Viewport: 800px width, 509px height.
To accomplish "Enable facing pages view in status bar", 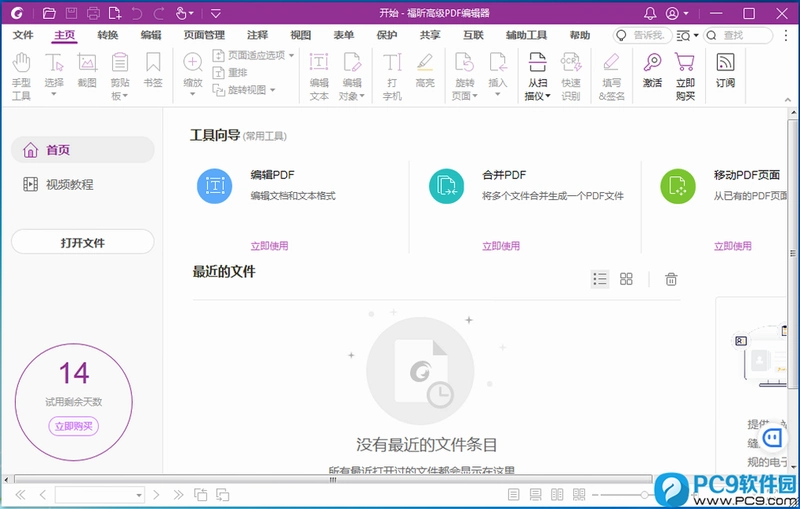I will 557,494.
